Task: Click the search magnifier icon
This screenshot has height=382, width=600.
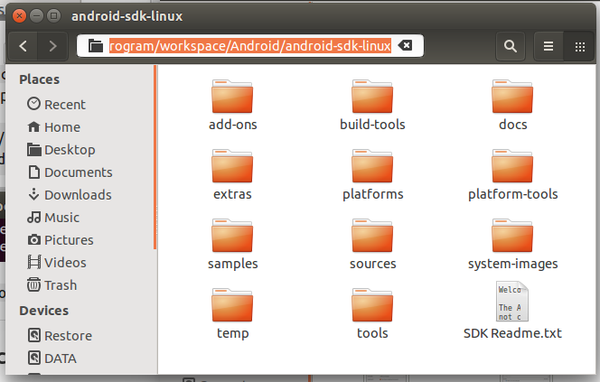Action: [510, 46]
